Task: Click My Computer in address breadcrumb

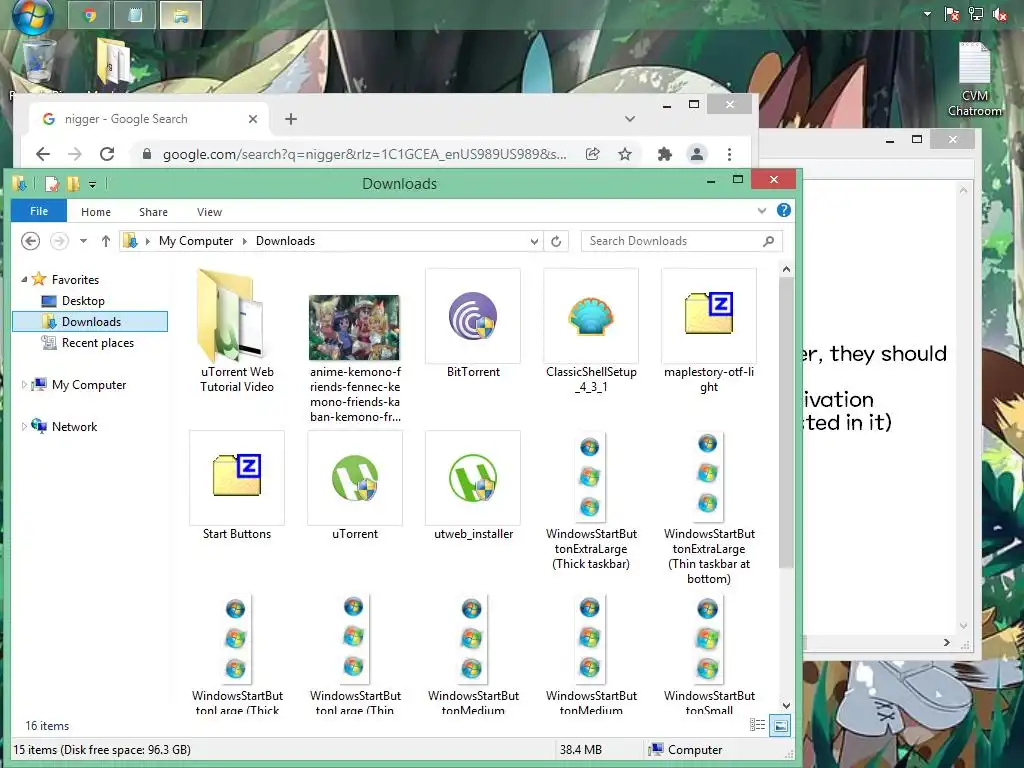Action: click(x=196, y=241)
